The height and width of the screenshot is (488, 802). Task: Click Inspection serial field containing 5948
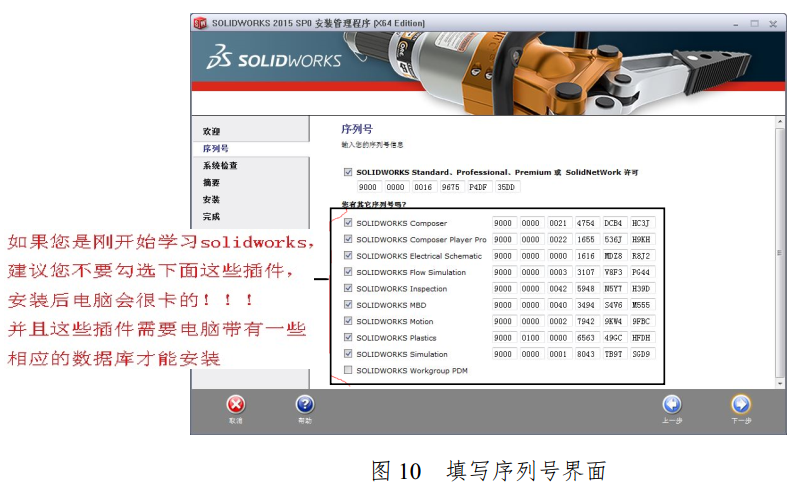586,289
